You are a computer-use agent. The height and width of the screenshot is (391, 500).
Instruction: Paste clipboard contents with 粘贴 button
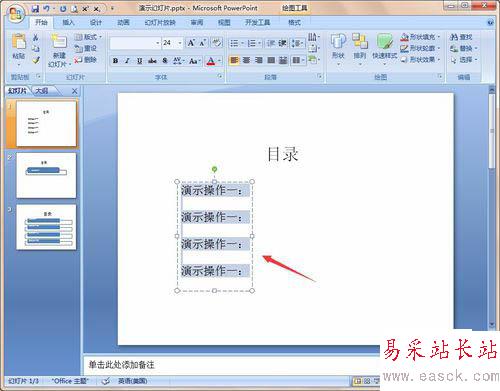19,49
